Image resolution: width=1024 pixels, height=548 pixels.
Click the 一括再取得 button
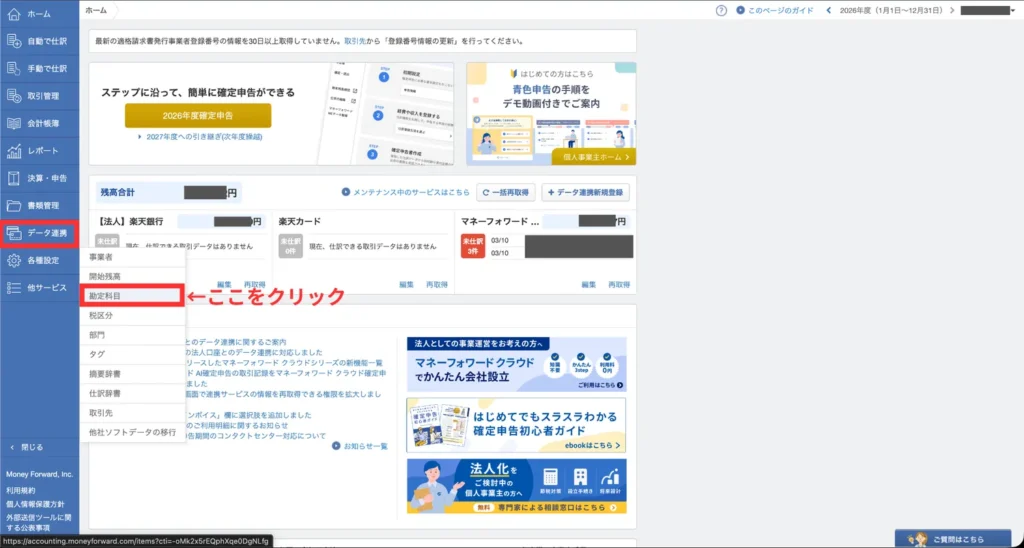[506, 193]
